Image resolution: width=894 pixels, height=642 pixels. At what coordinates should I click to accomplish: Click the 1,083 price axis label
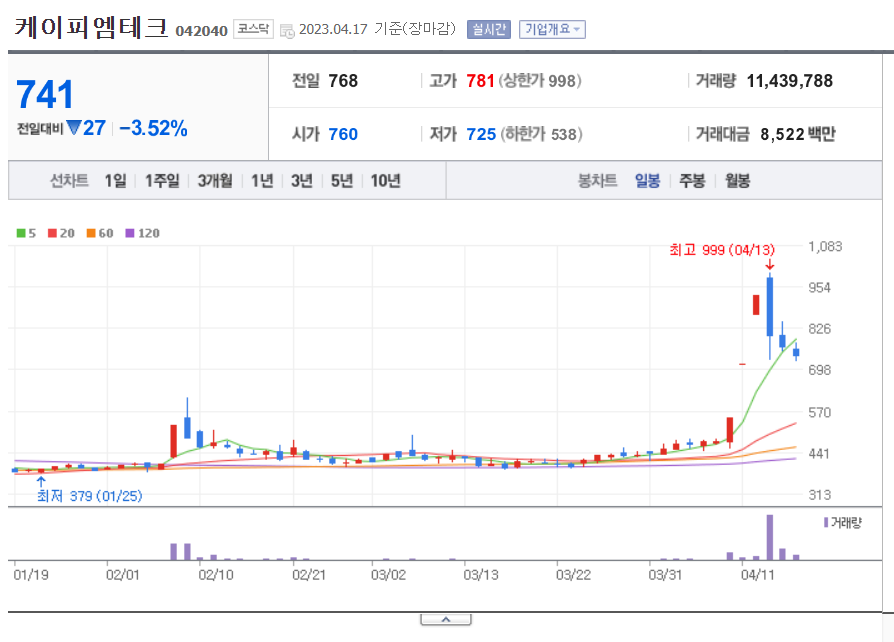825,246
